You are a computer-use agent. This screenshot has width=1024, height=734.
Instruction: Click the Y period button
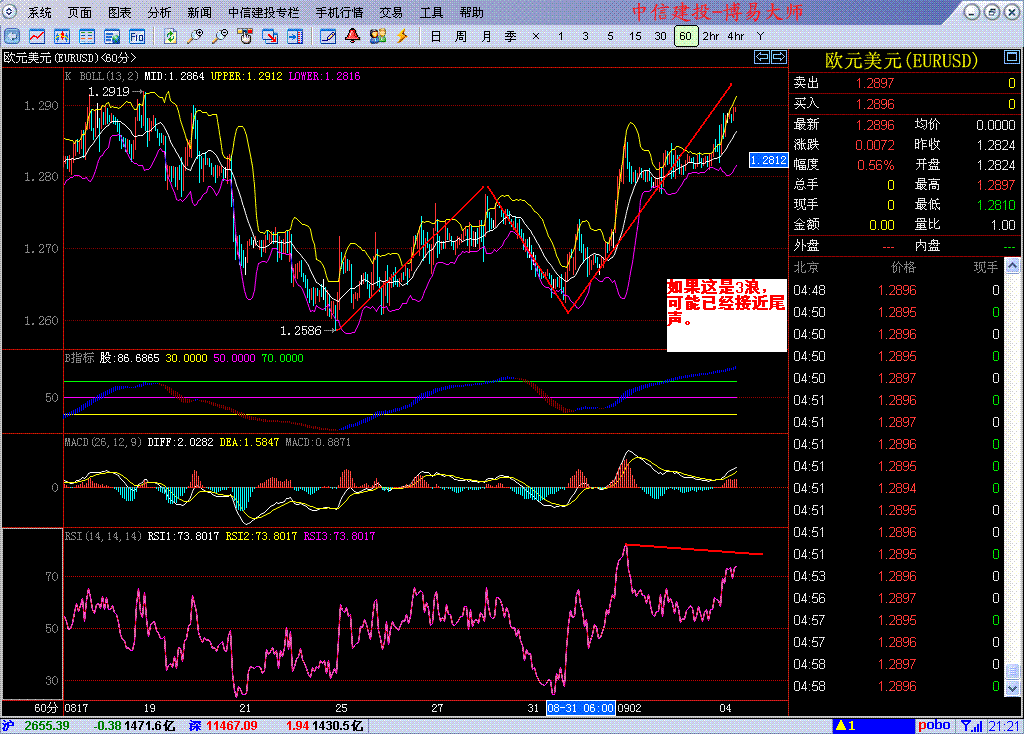click(760, 37)
